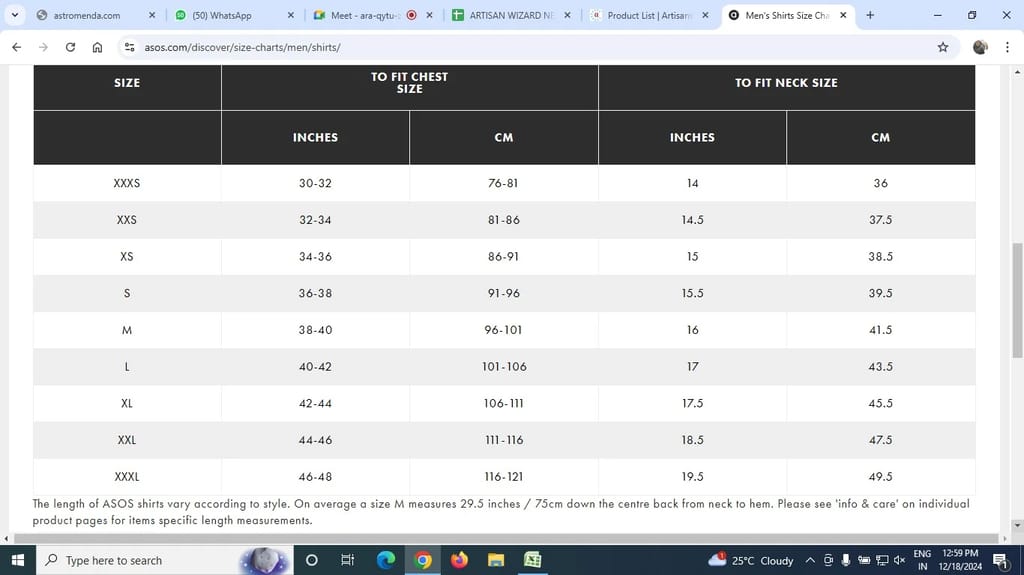Click the horizontal page scrollbar
Screen dimensions: 1024x575
tap(506, 538)
